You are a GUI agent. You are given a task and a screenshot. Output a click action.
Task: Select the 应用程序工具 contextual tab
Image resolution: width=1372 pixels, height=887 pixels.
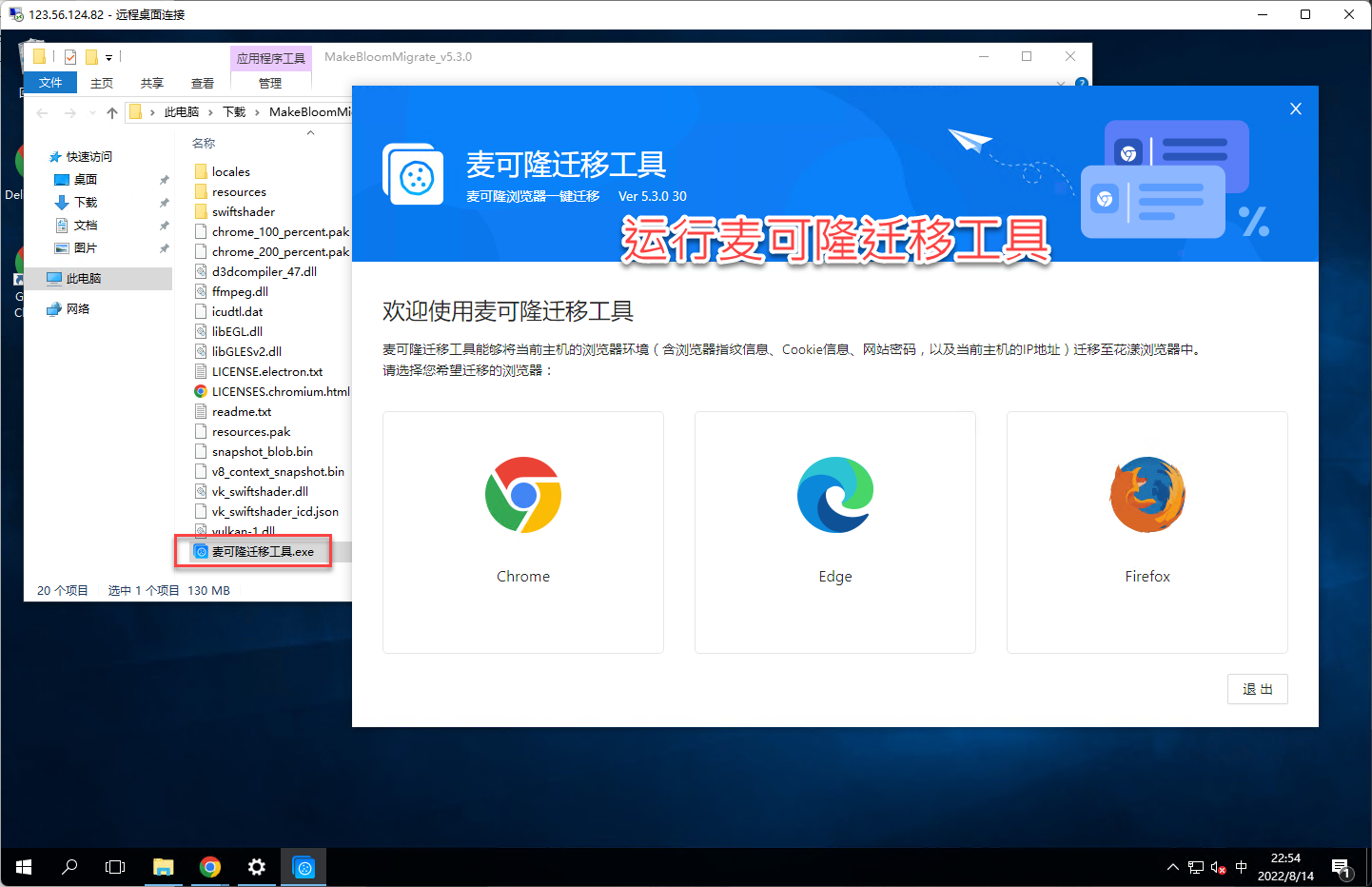click(271, 58)
